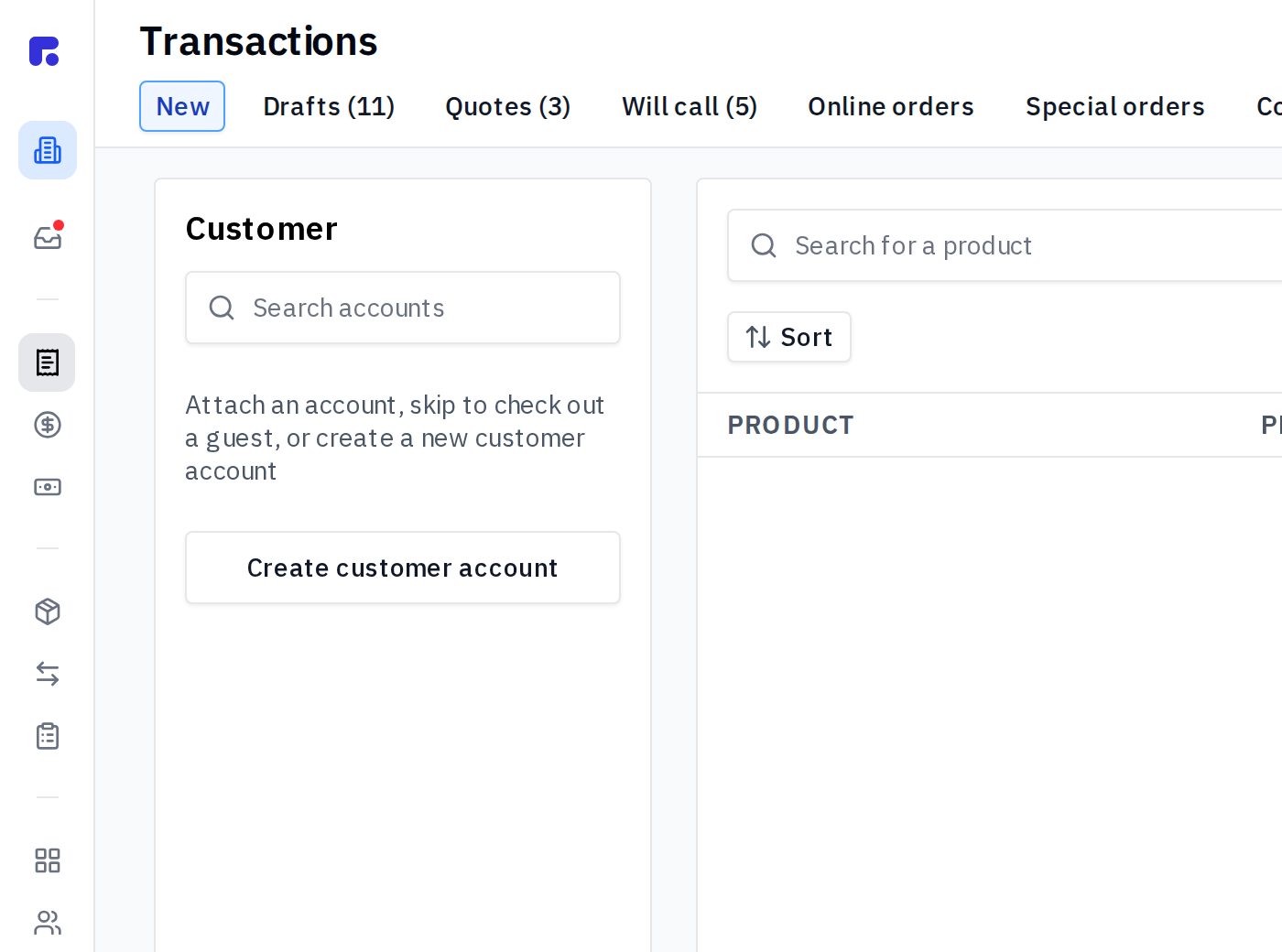
Task: Open the Online orders tab
Action: point(891,106)
